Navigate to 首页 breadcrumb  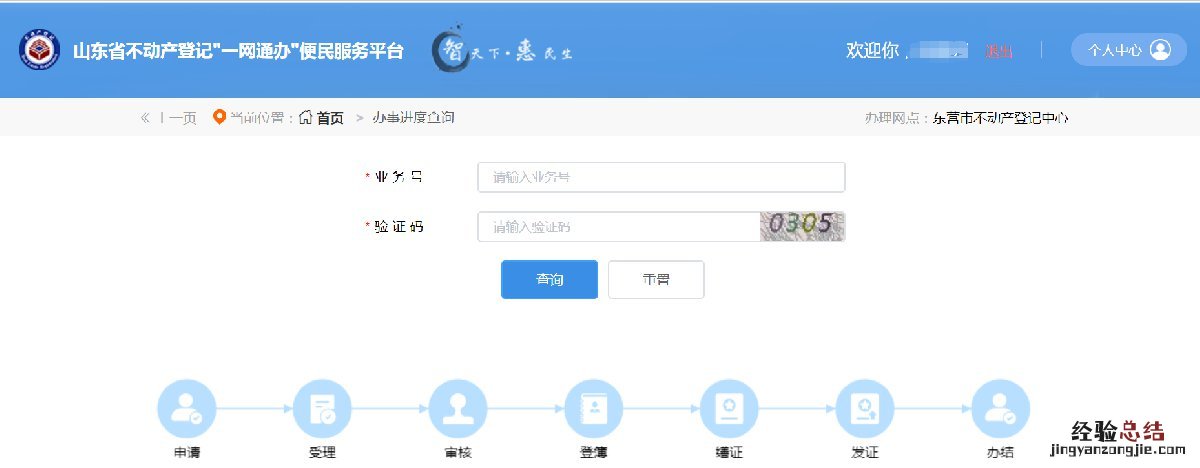tap(330, 118)
